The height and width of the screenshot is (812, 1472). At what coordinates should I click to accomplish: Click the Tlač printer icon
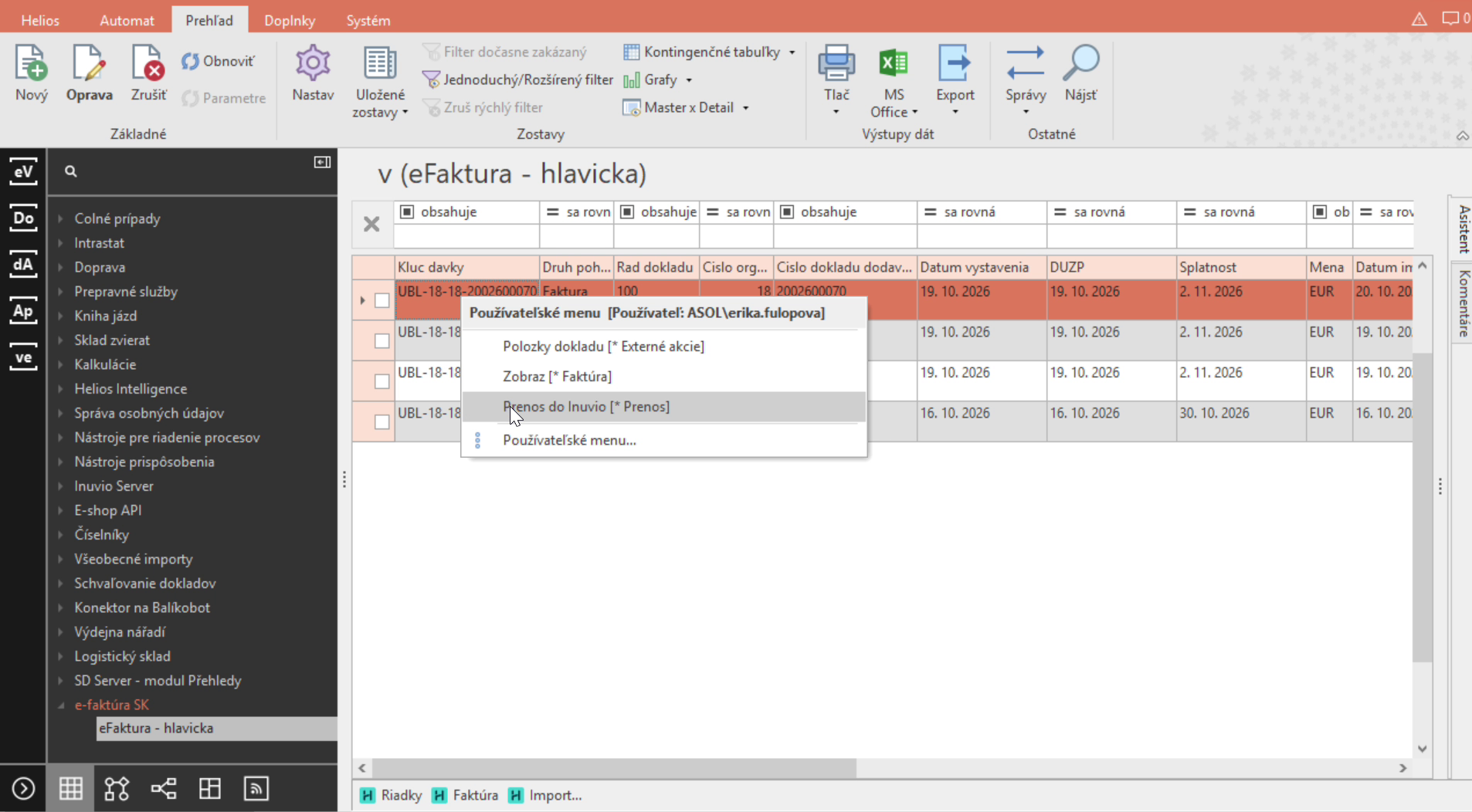[836, 63]
